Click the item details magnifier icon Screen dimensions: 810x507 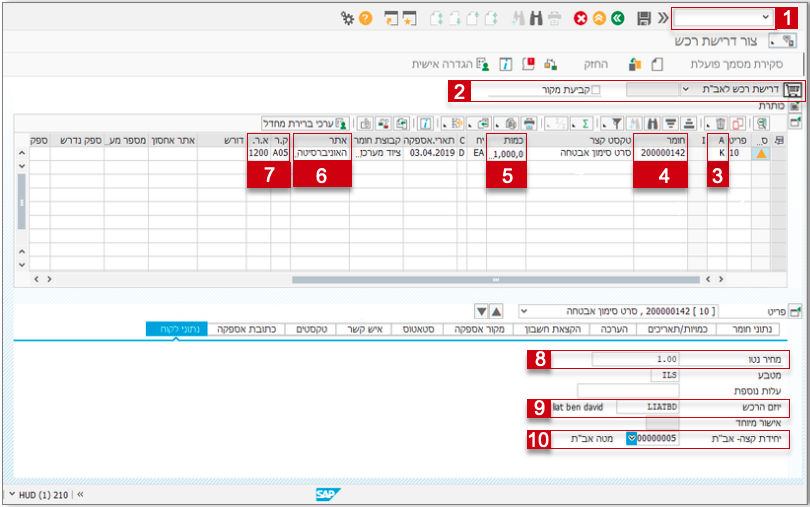click(x=761, y=124)
